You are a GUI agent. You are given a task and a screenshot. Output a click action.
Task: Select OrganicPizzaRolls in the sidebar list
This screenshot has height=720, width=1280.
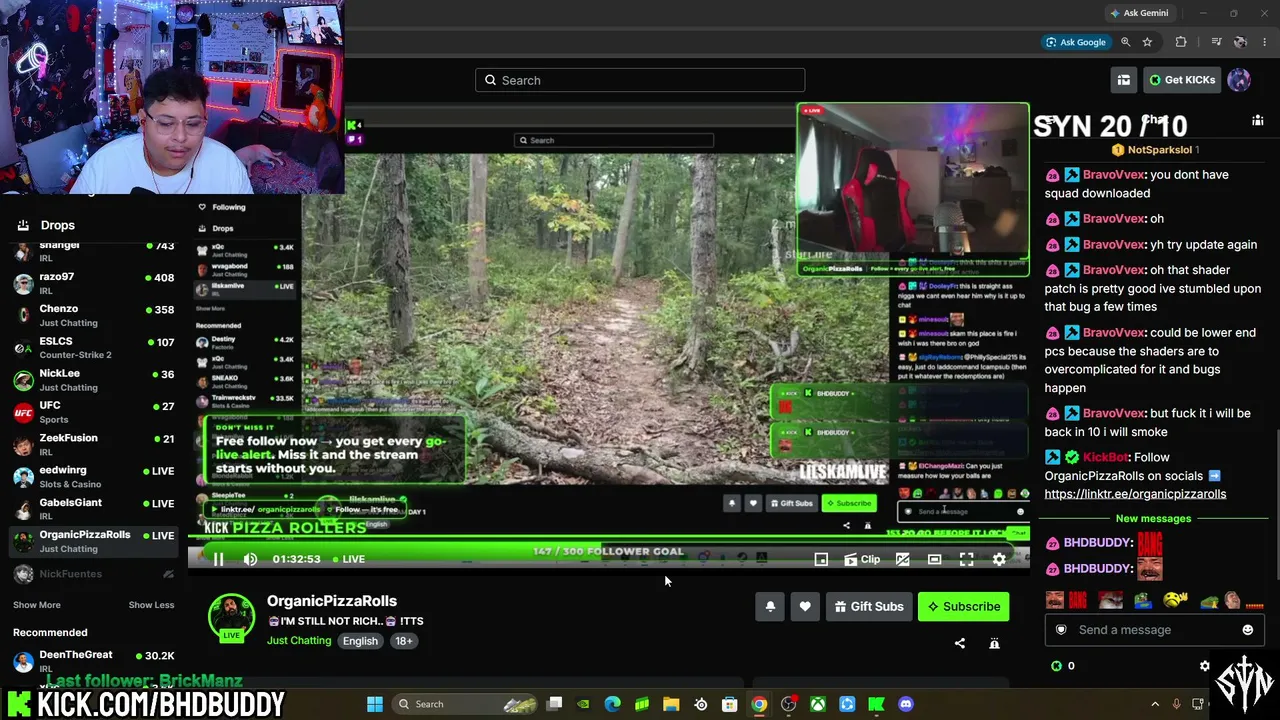(95, 541)
